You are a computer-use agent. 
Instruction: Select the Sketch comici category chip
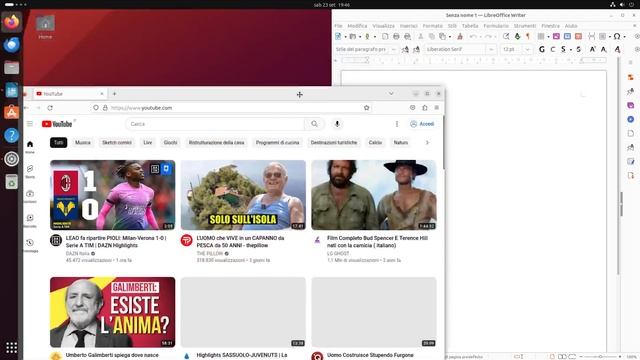point(117,142)
